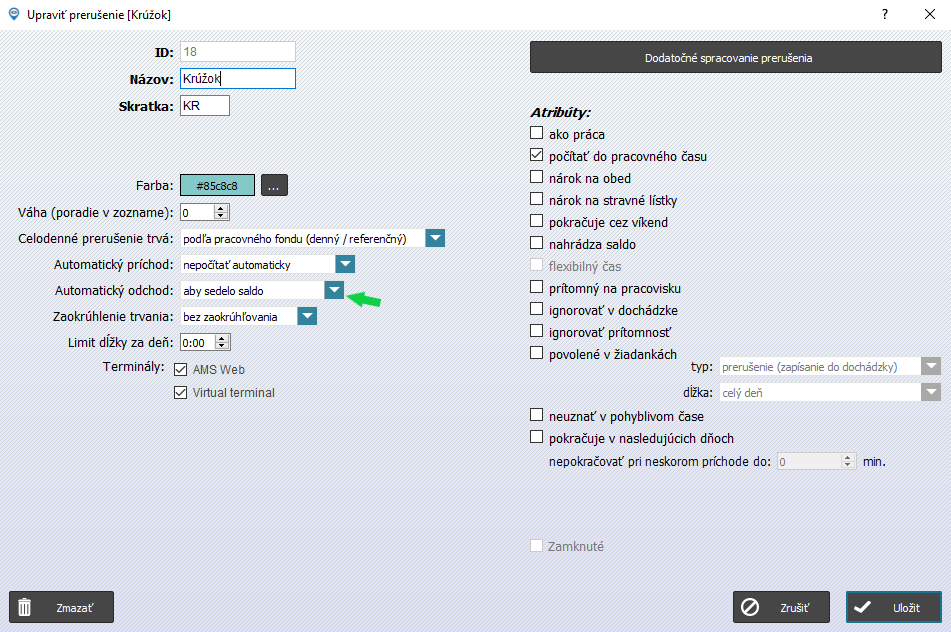Toggle the Virtual terminal checkbox
Screen dimensions: 951x632
(x=180, y=392)
